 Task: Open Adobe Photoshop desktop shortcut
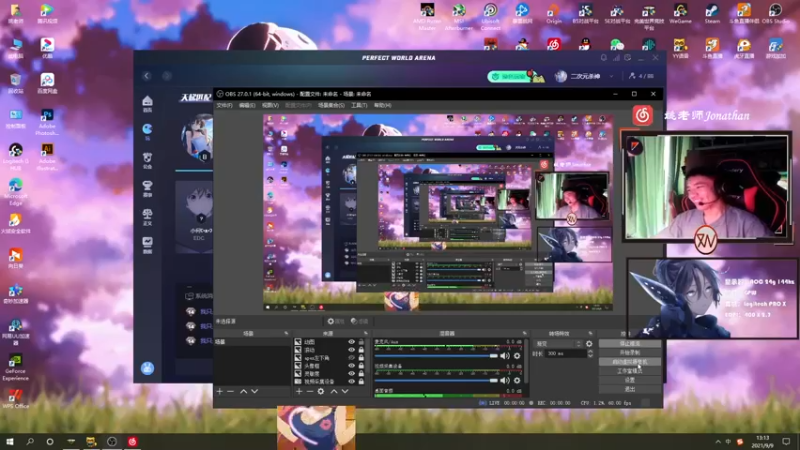pyautogui.click(x=47, y=122)
